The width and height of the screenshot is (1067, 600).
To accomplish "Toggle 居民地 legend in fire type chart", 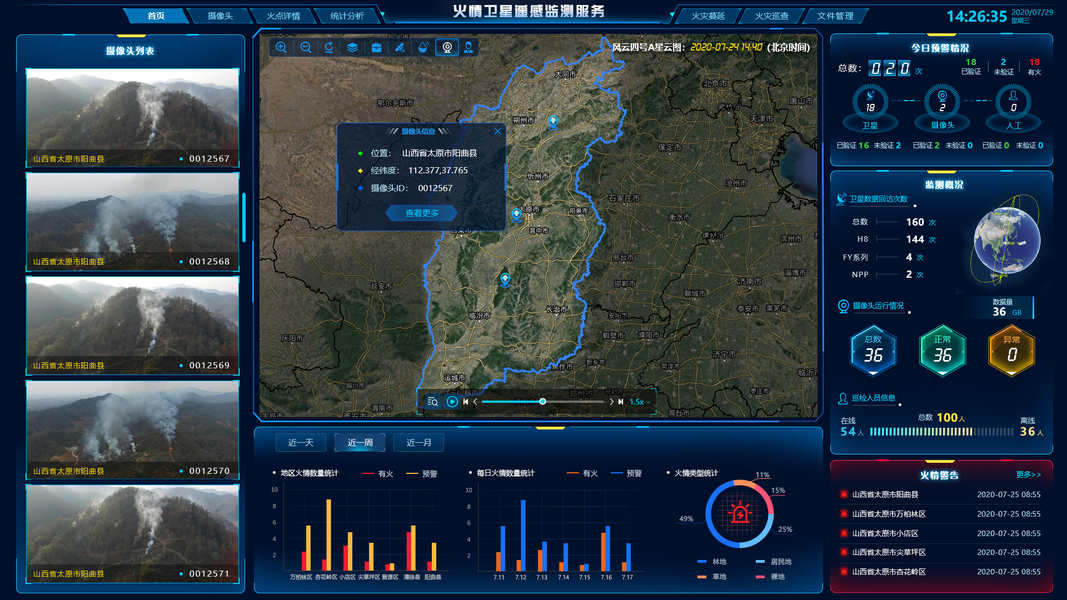I will [774, 562].
